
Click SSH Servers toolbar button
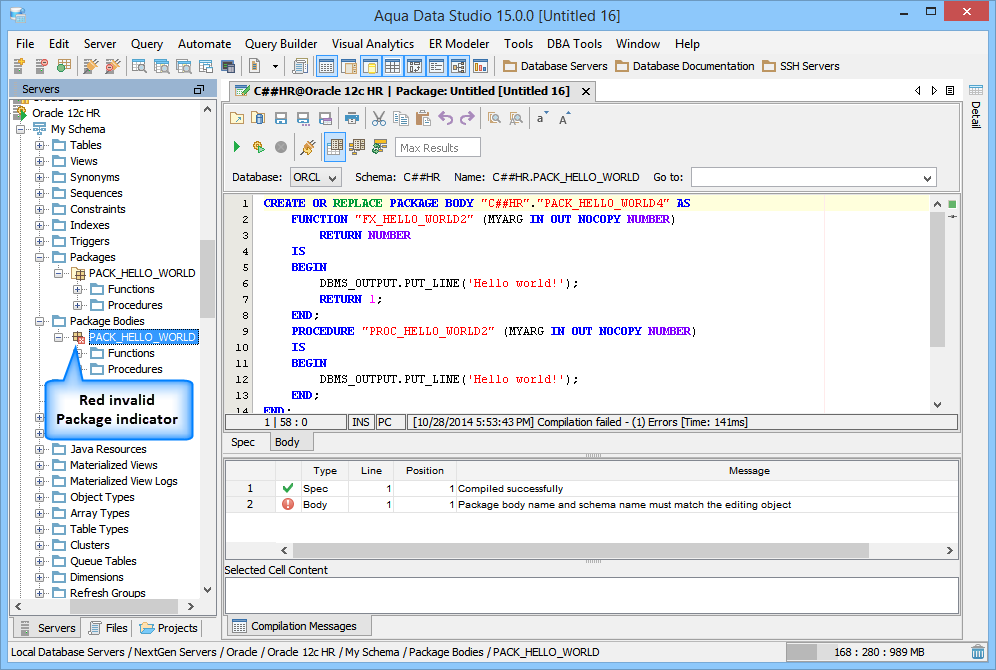point(800,66)
